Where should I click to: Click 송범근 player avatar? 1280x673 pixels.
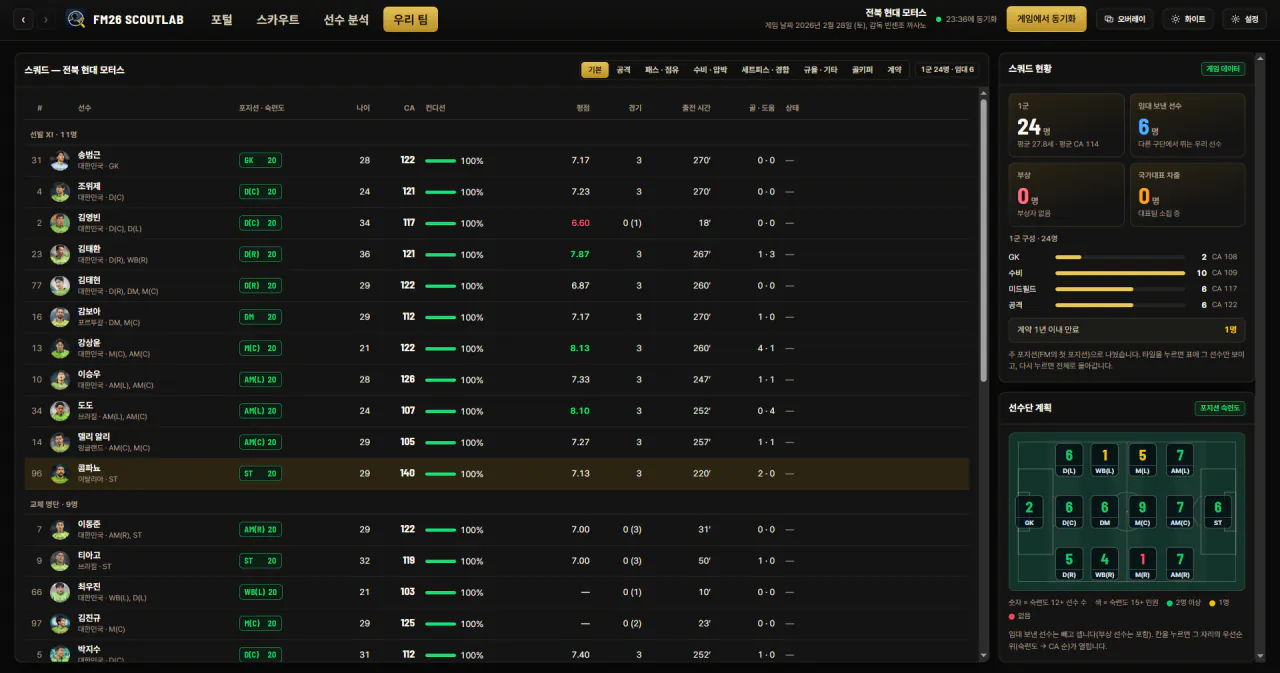pyautogui.click(x=60, y=160)
